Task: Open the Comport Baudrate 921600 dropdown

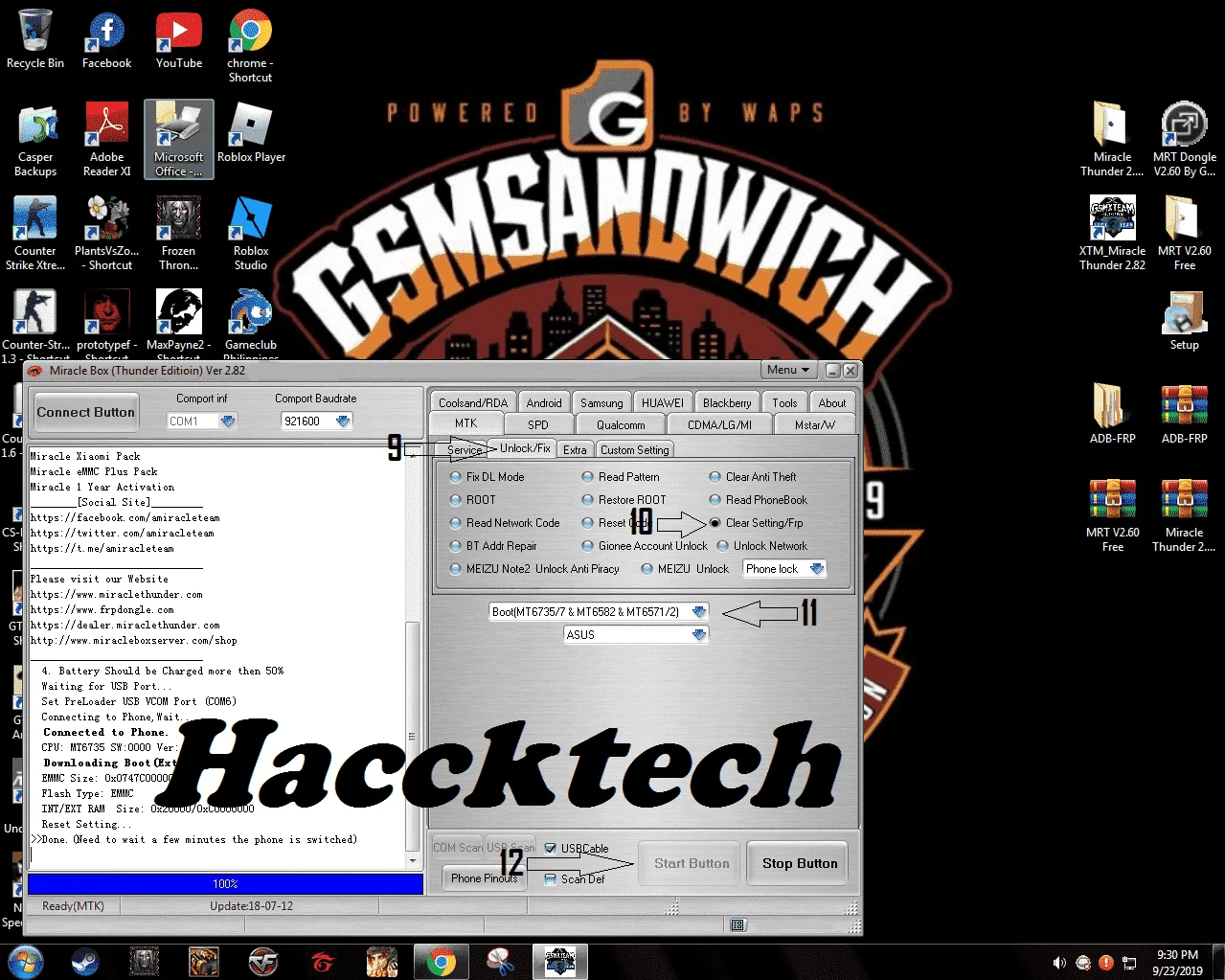Action: [343, 421]
